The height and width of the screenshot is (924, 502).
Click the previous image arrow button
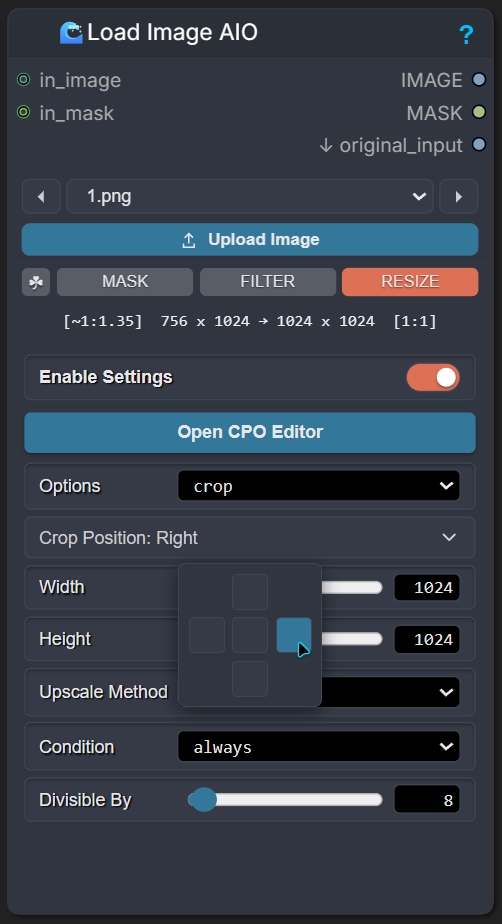pos(41,196)
